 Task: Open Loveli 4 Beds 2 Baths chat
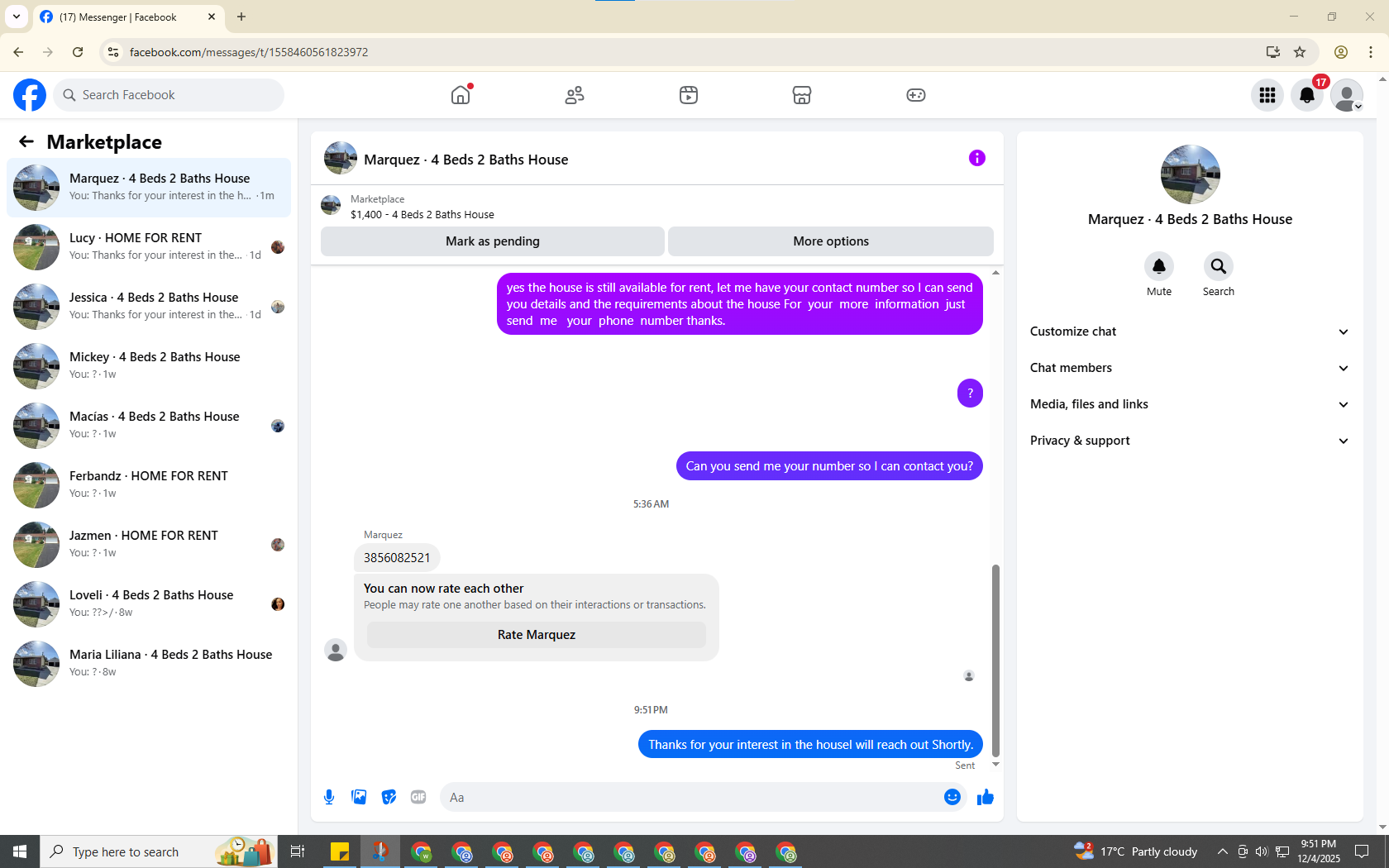(x=149, y=604)
